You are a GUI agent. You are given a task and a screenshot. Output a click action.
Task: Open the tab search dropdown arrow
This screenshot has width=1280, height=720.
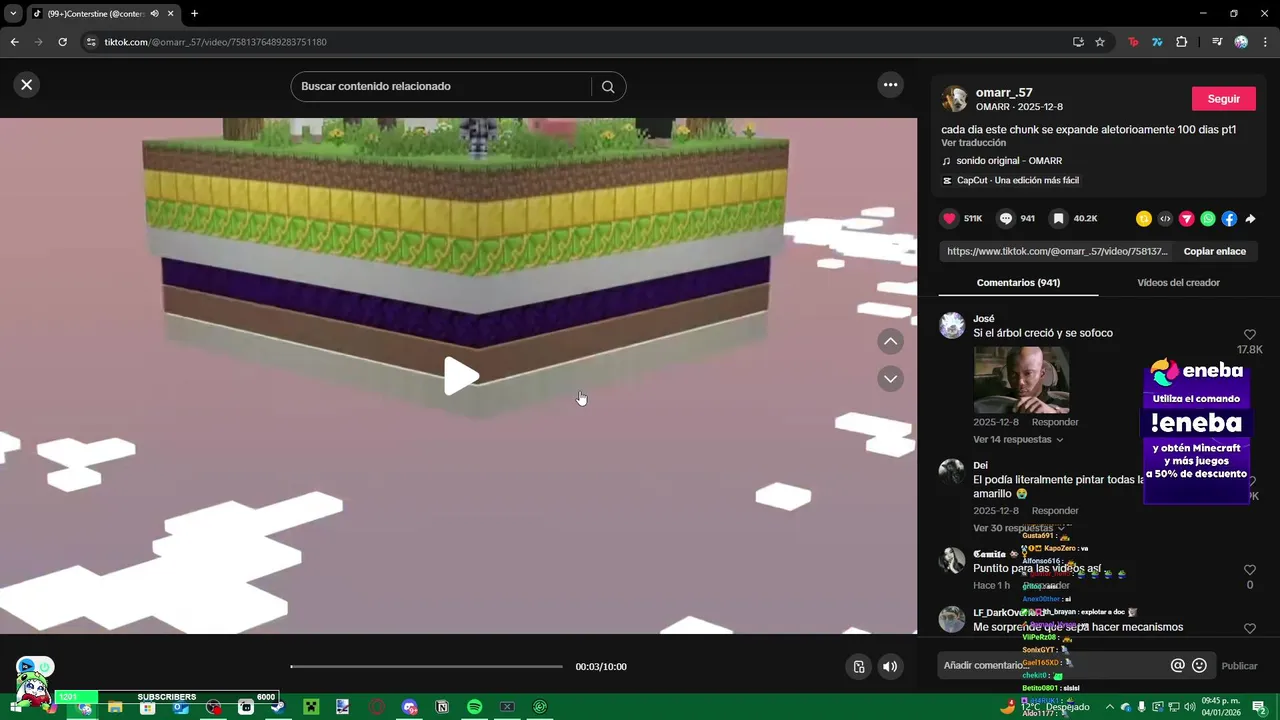13,14
